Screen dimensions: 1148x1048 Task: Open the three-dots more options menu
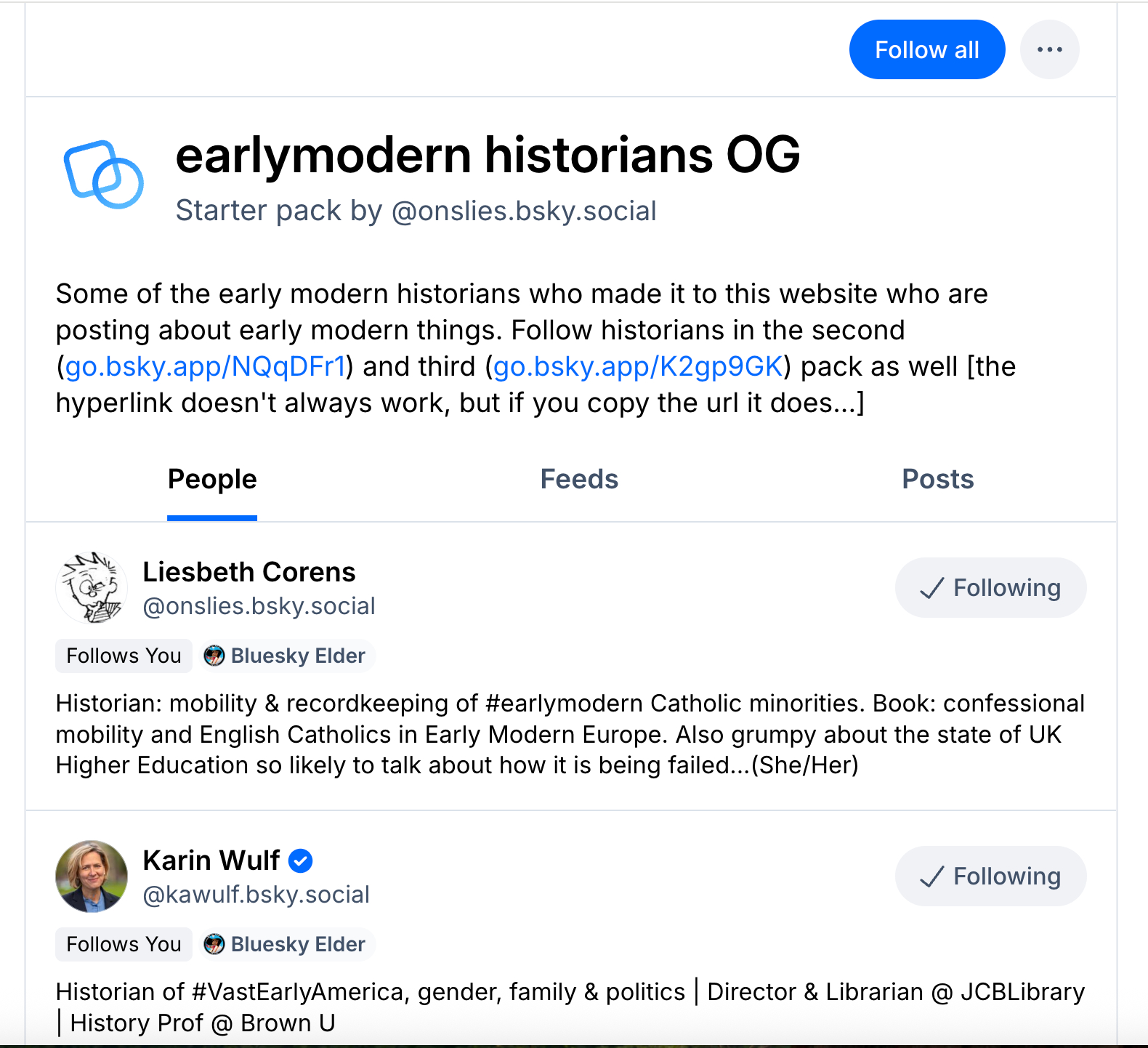(1049, 49)
